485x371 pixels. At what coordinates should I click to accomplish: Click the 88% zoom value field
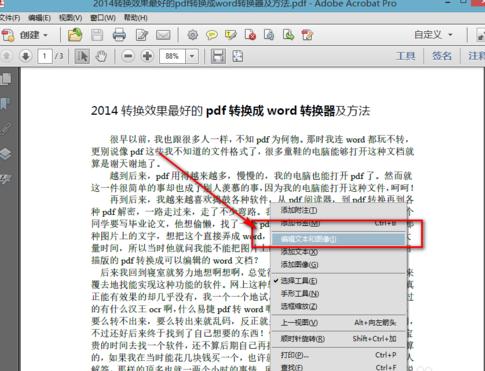pyautogui.click(x=172, y=56)
